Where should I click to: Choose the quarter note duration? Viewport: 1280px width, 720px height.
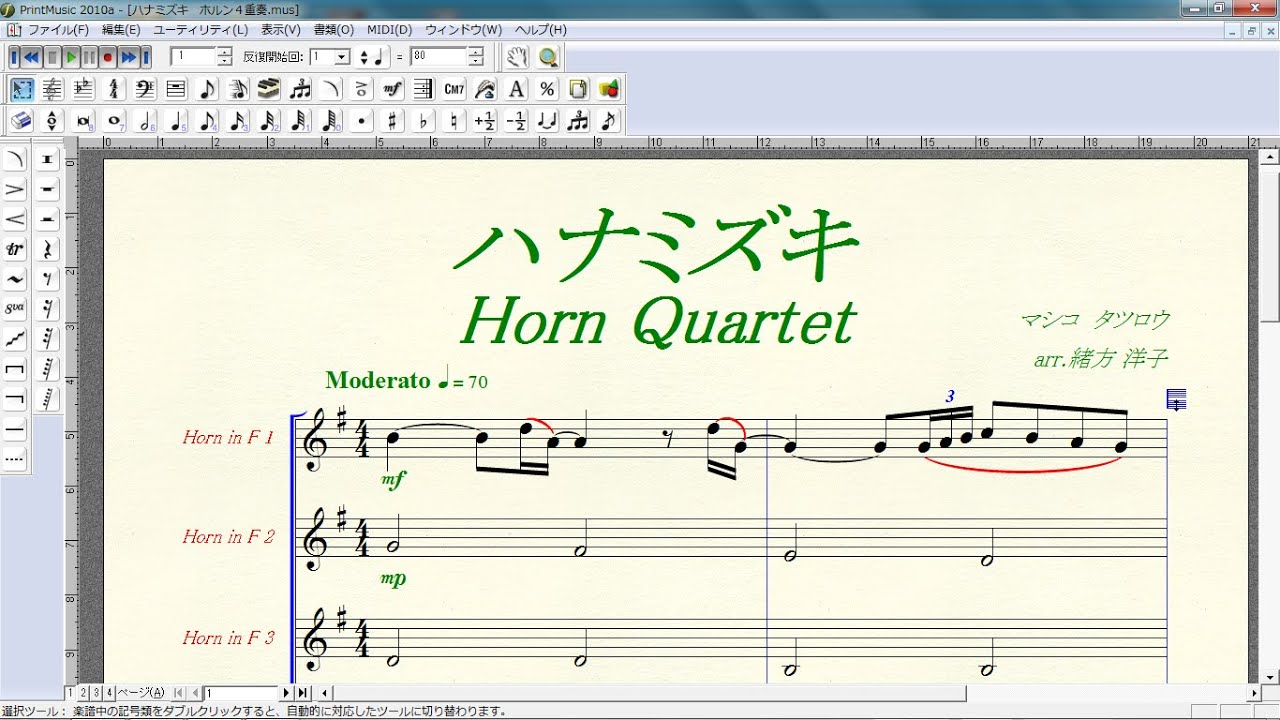(176, 121)
